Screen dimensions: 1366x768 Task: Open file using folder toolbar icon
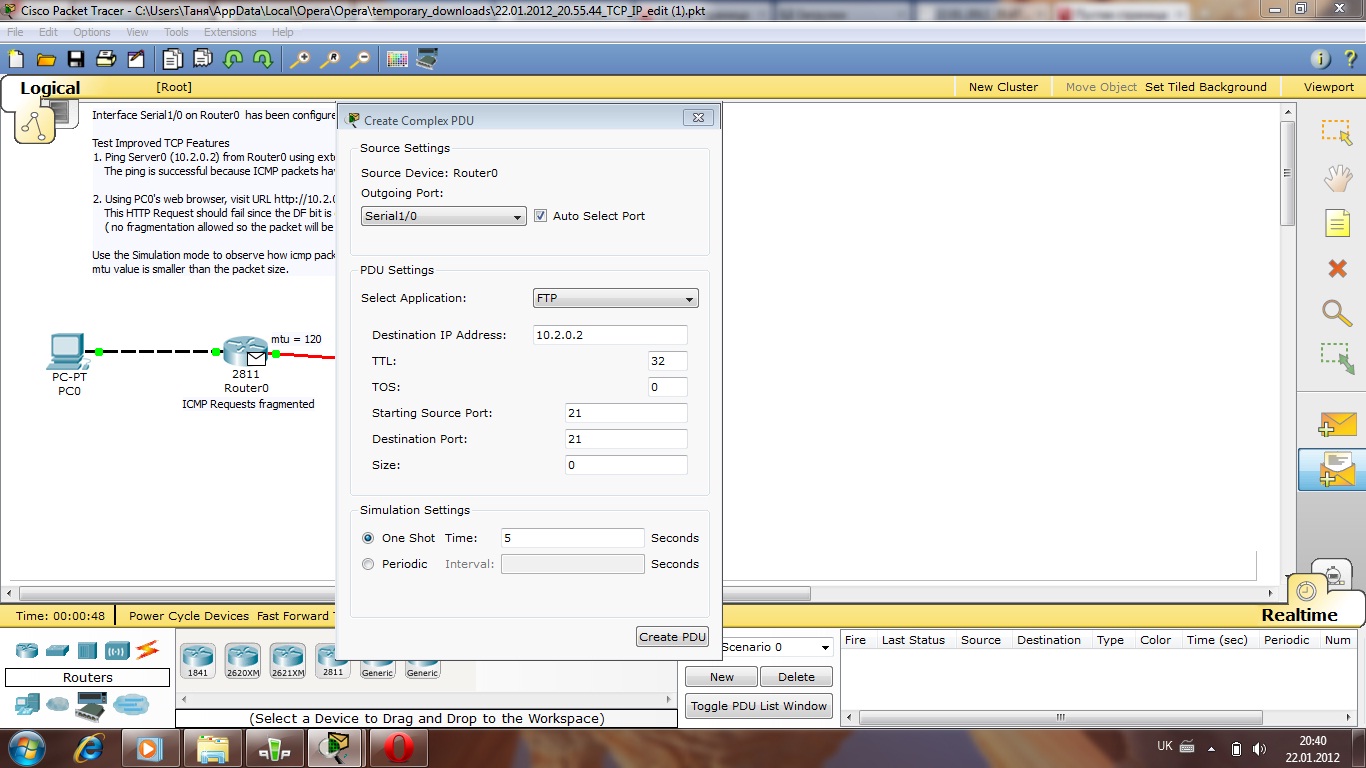[x=46, y=59]
